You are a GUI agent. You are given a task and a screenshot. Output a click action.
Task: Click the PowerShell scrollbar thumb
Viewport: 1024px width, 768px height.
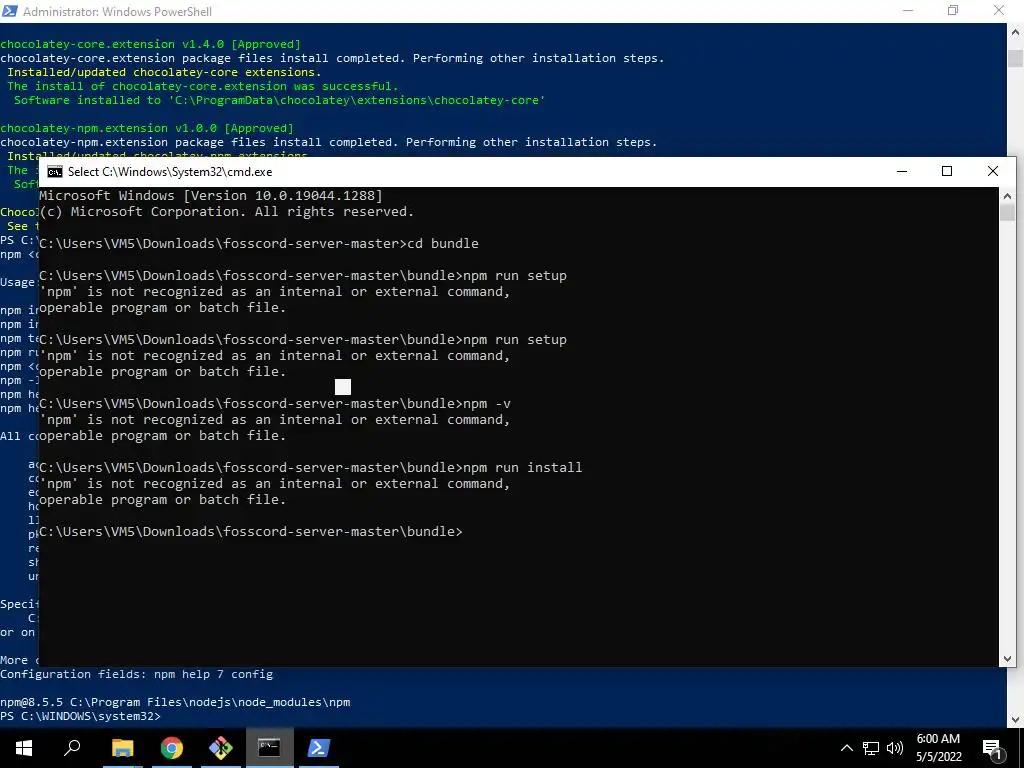tap(1016, 57)
